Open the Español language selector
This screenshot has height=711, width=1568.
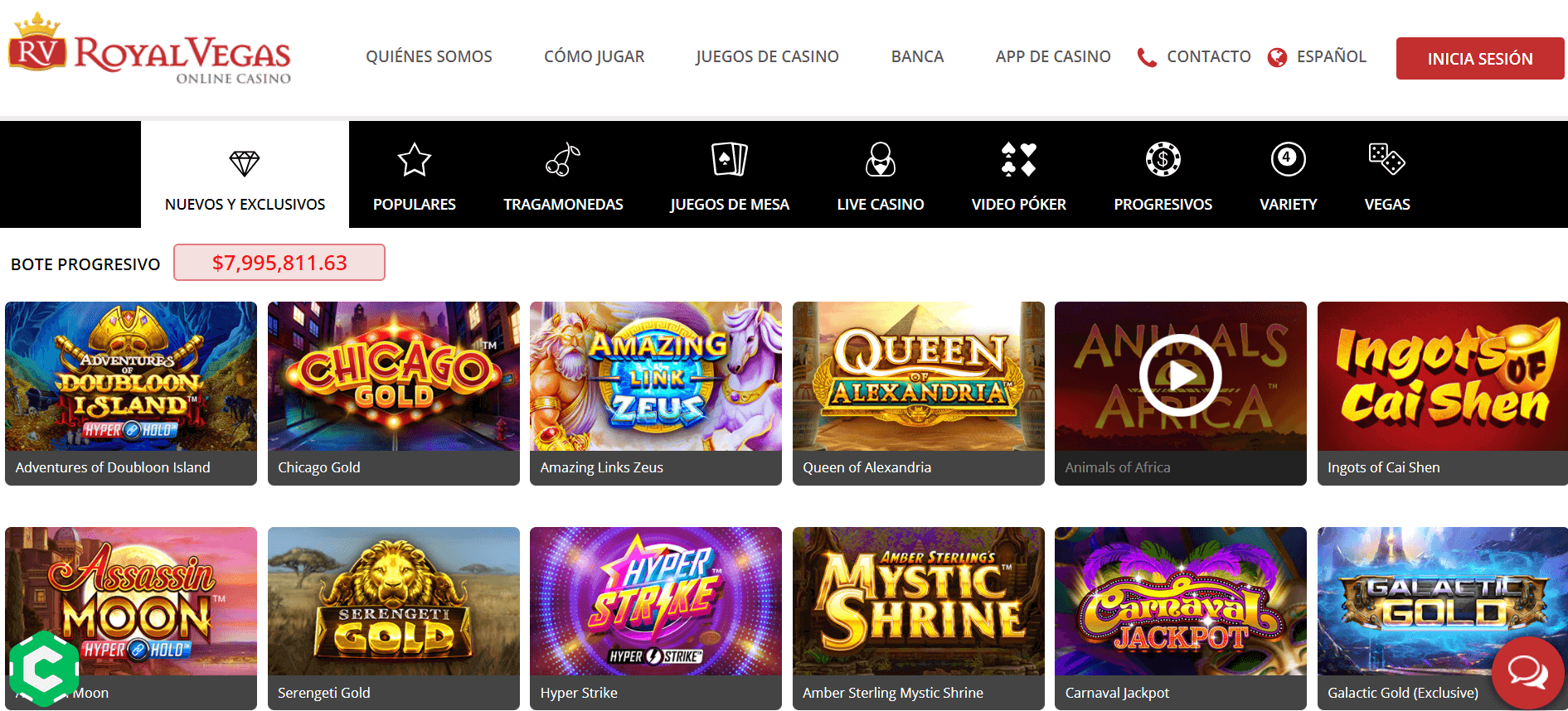coord(1317,56)
